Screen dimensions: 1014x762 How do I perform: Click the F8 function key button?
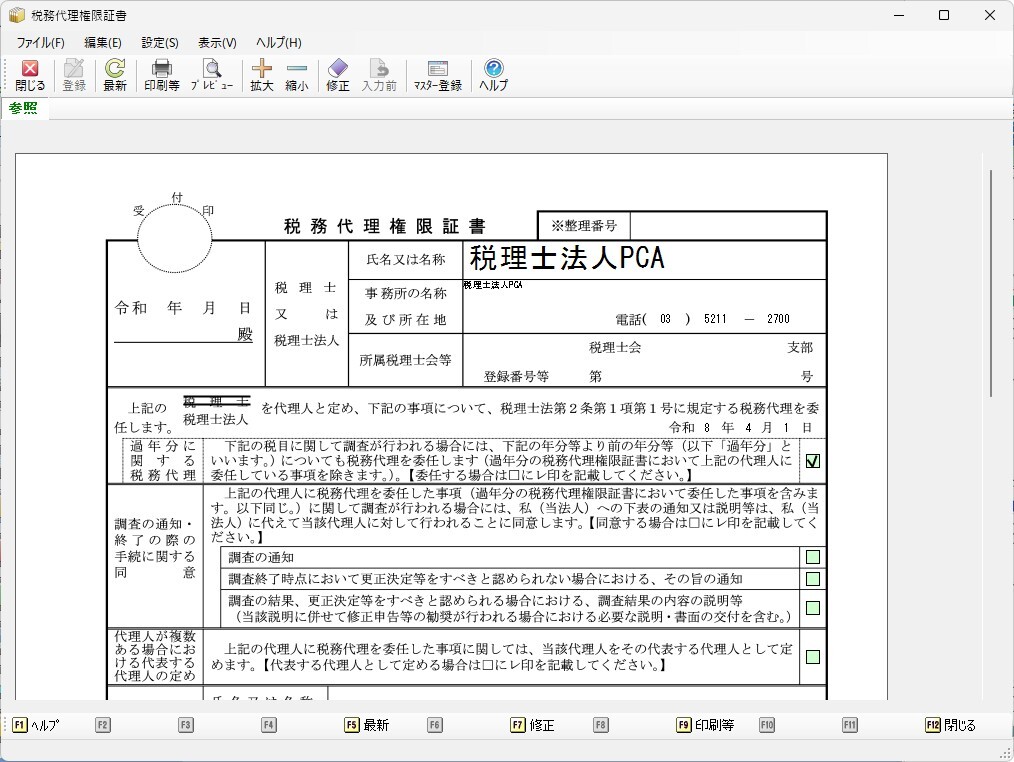(600, 725)
